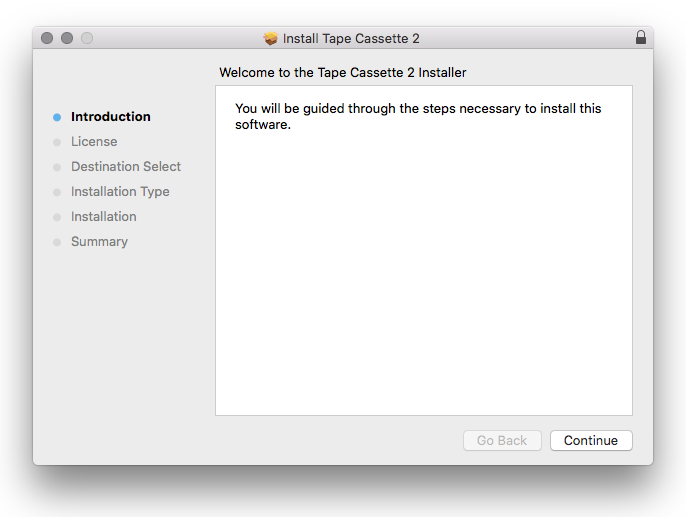Select the License step label
The width and height of the screenshot is (686, 517).
(94, 142)
